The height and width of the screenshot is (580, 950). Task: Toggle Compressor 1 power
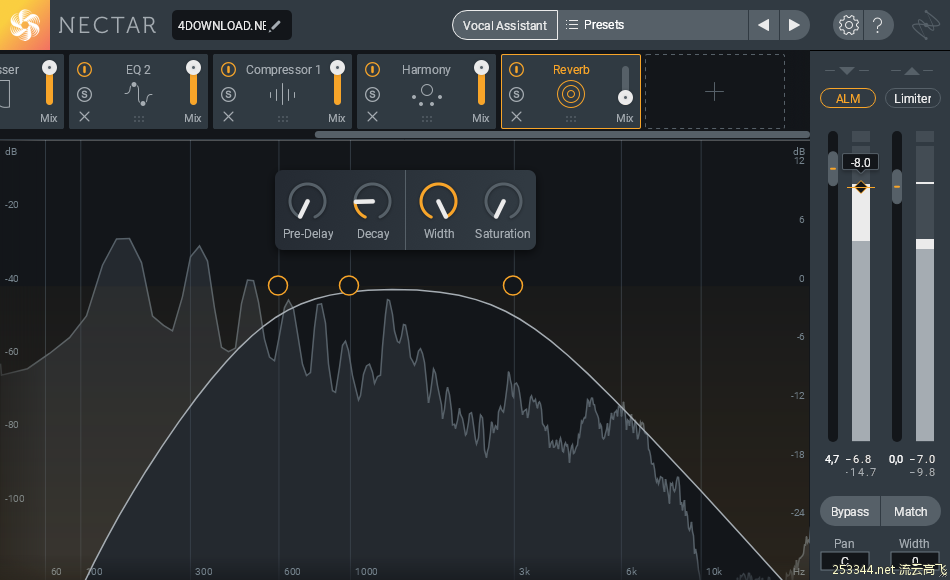pos(228,70)
